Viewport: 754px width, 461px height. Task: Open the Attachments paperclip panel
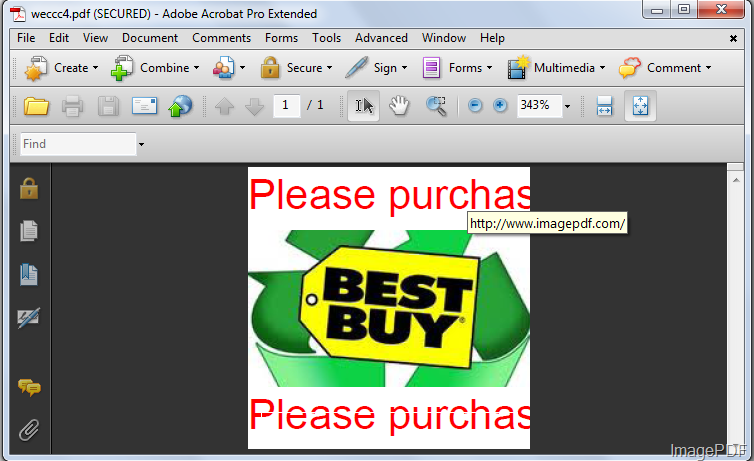[29, 430]
